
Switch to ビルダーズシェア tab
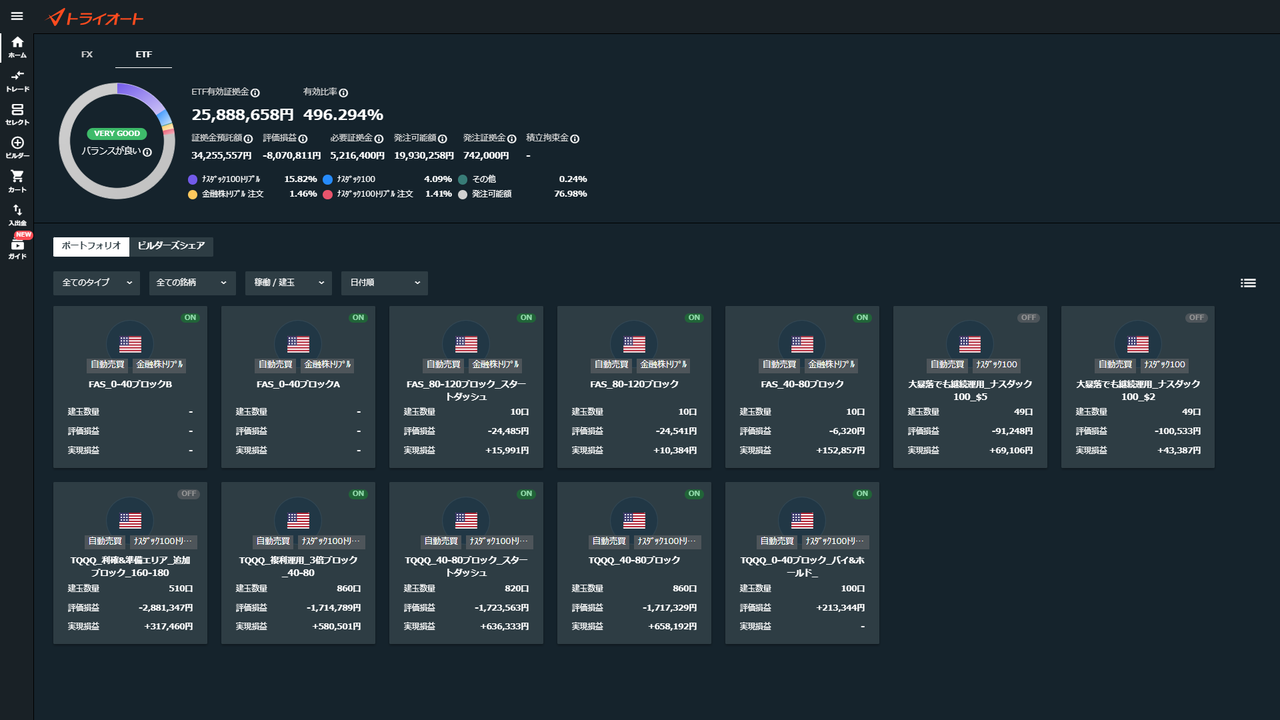click(171, 246)
